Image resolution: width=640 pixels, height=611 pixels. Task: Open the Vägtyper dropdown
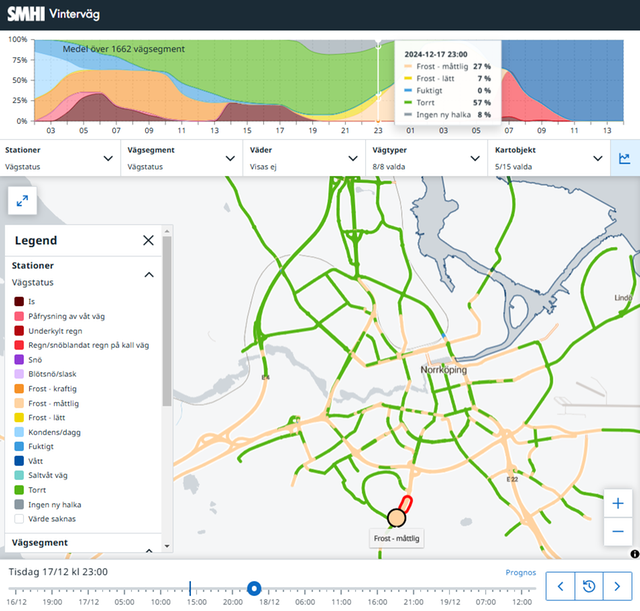(x=425, y=158)
